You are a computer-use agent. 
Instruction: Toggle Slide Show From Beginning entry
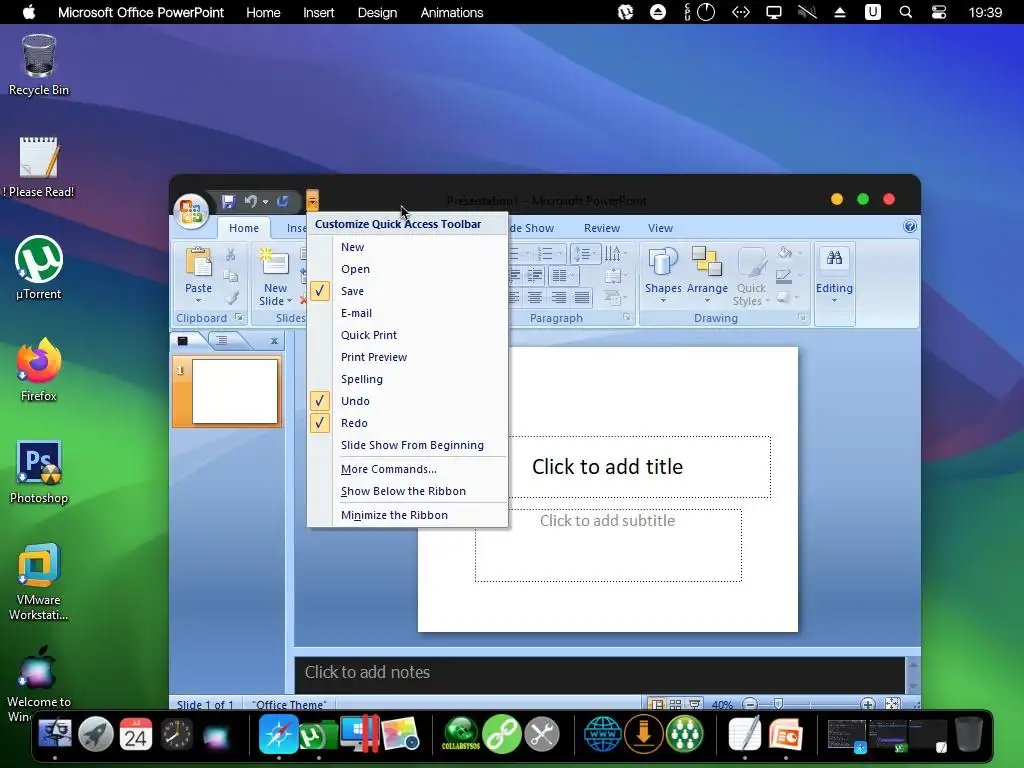407,445
